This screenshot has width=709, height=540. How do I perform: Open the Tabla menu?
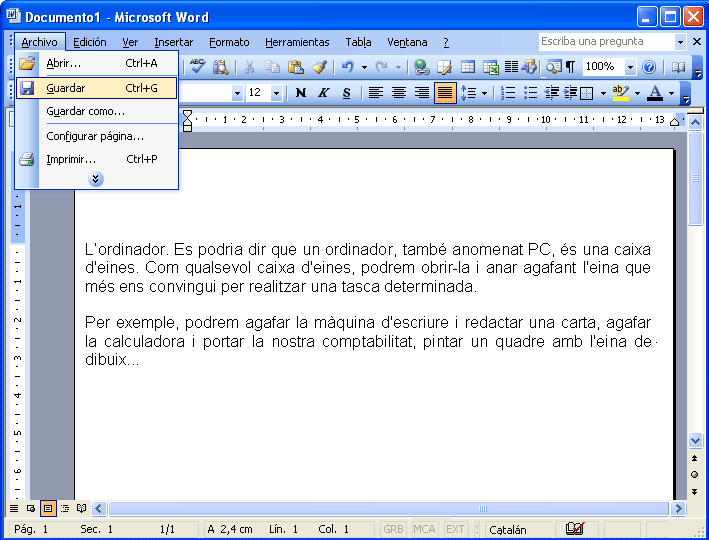point(359,42)
